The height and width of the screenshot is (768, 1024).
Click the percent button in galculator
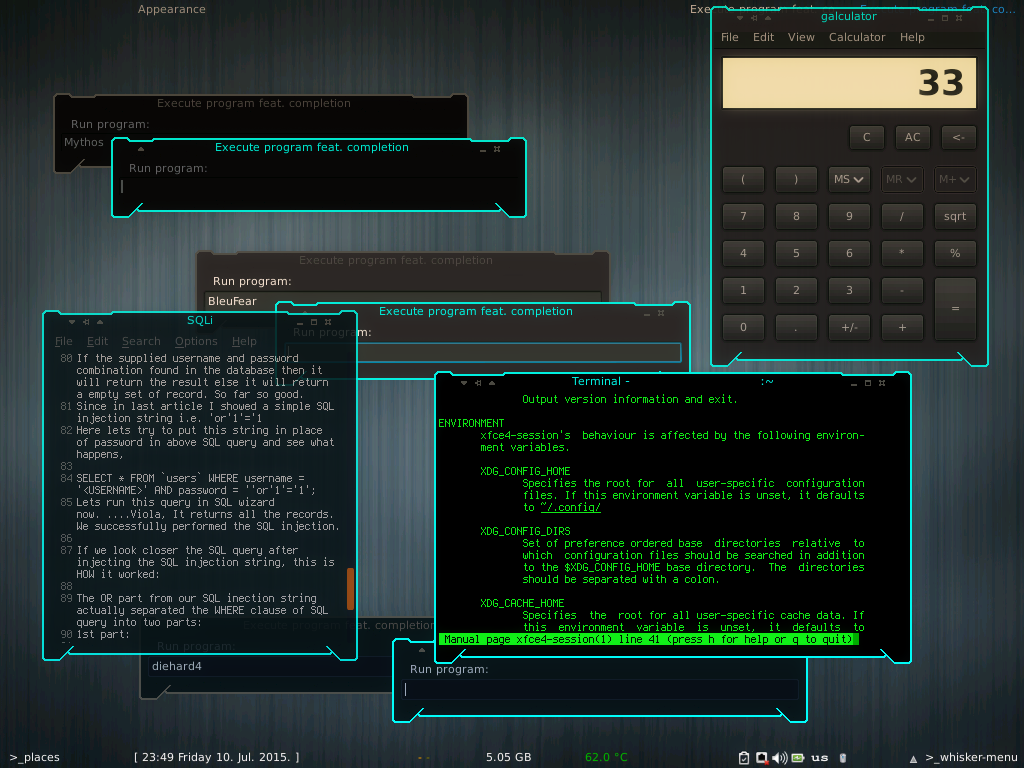[x=955, y=253]
